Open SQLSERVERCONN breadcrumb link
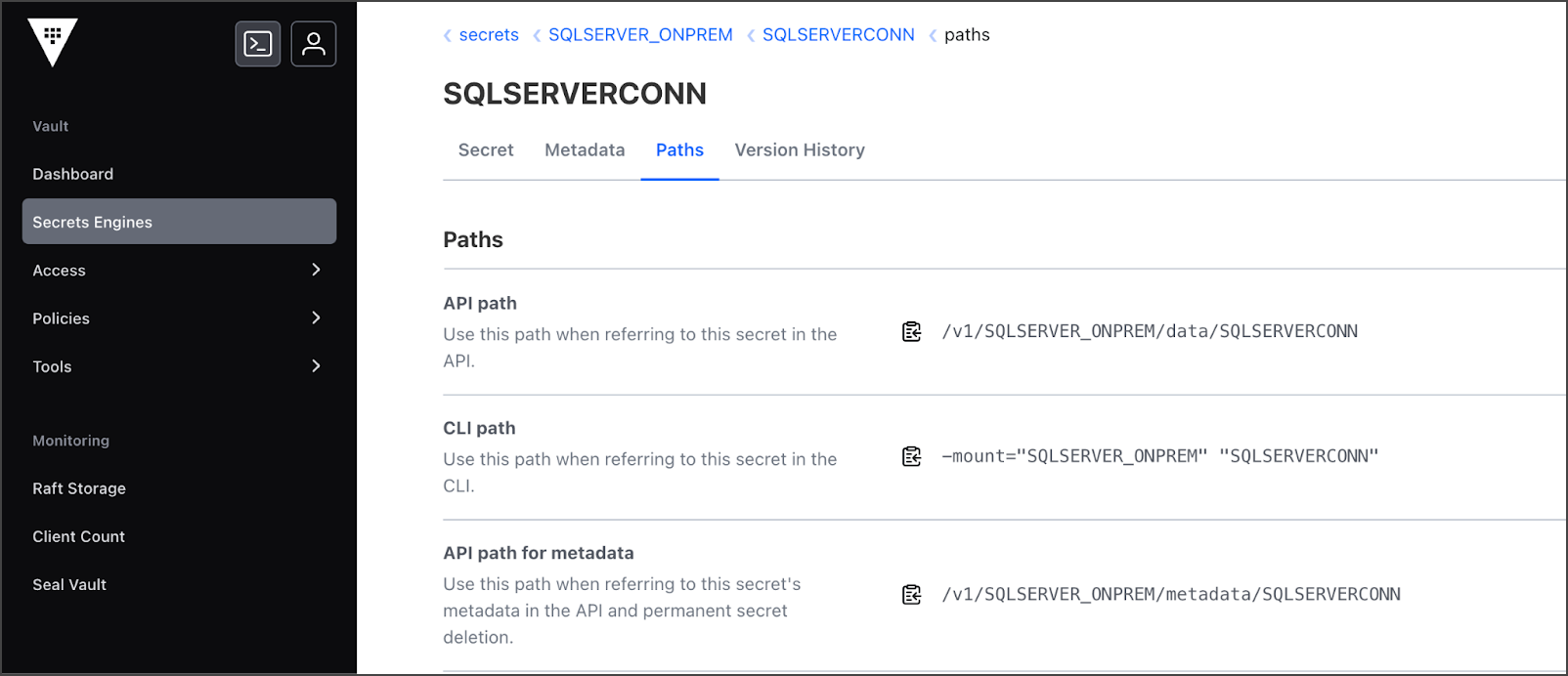The width and height of the screenshot is (1568, 676). tap(839, 35)
